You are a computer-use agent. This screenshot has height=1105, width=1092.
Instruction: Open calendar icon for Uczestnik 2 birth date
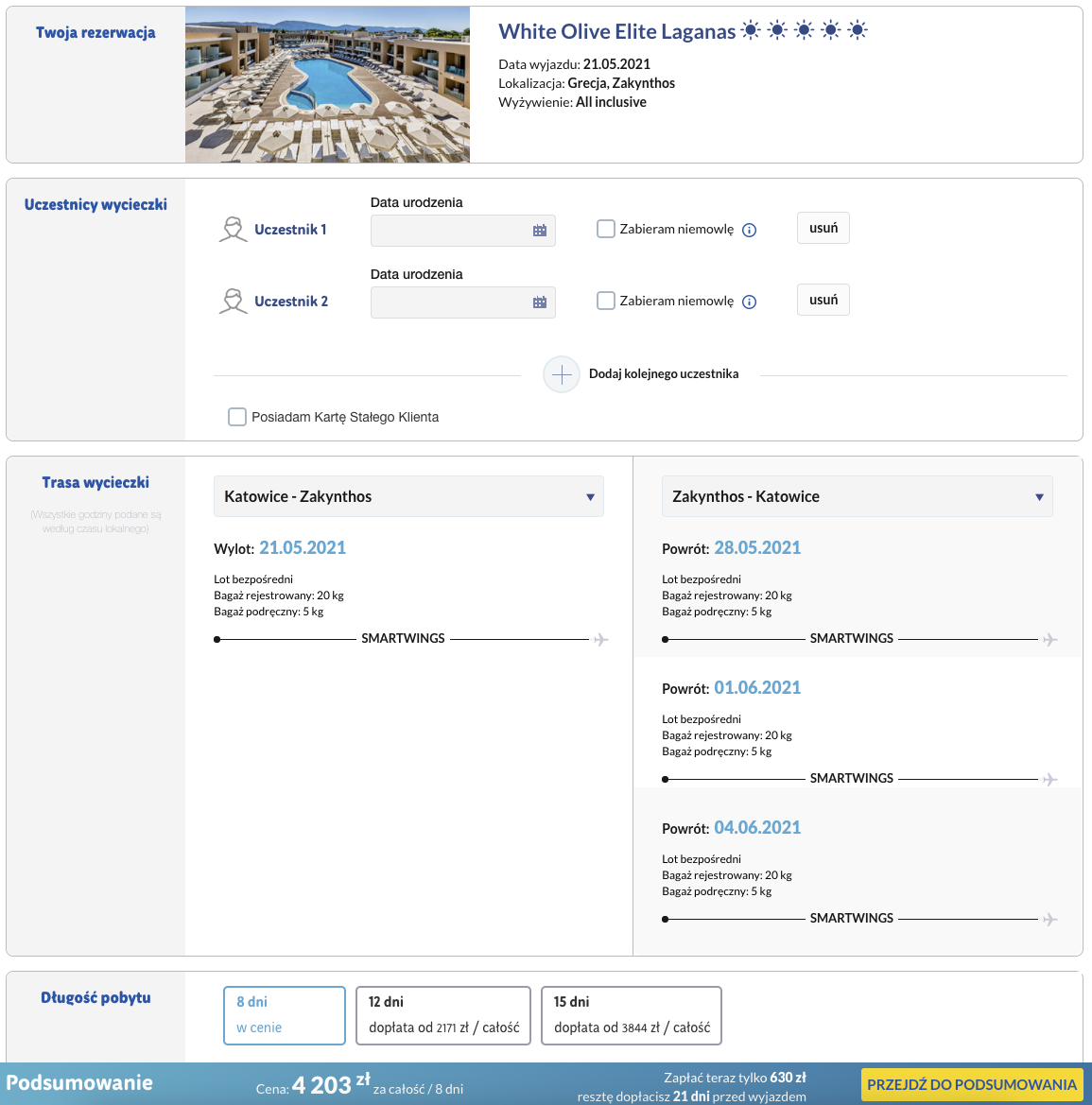(x=539, y=302)
